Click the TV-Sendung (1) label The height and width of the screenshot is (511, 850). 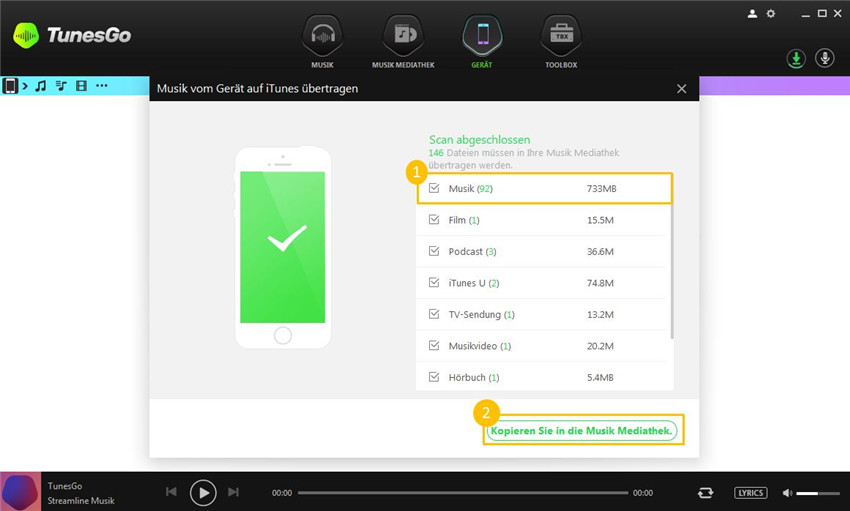click(481, 314)
